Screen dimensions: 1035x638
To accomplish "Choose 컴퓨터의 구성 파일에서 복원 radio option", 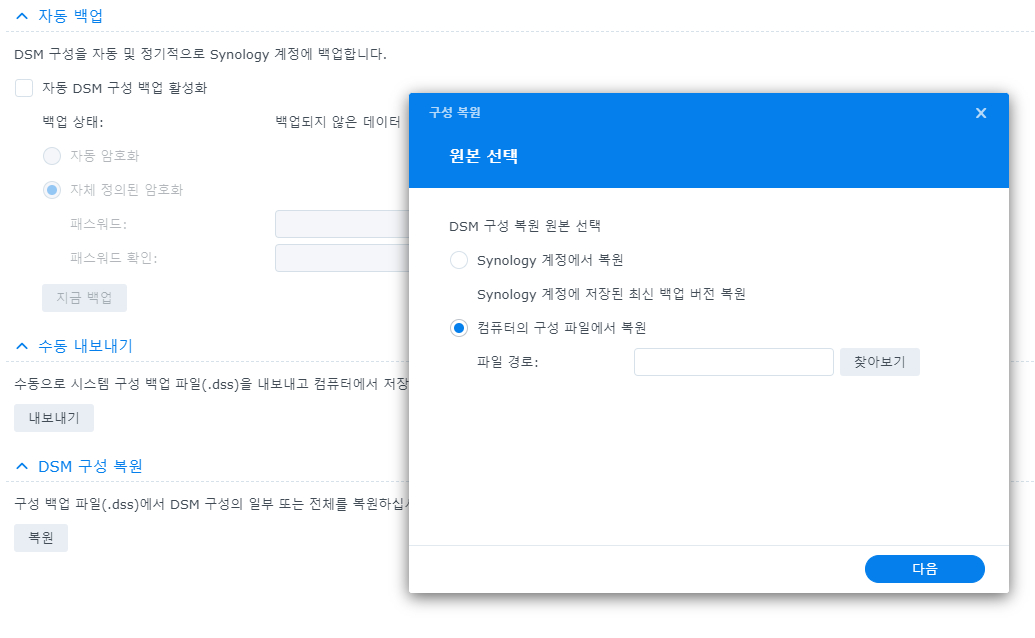I will (x=459, y=328).
